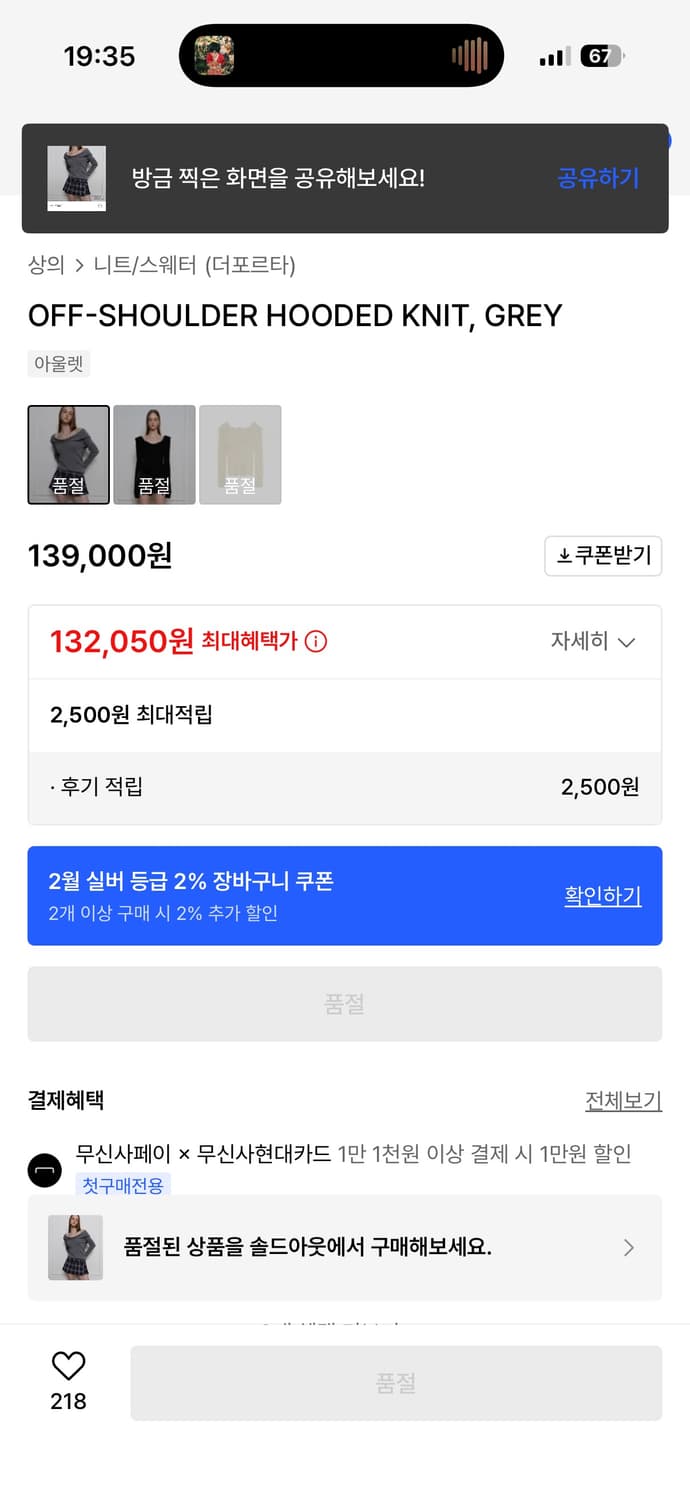
Task: Toggle the heart to wishlist the product
Action: [67, 1363]
